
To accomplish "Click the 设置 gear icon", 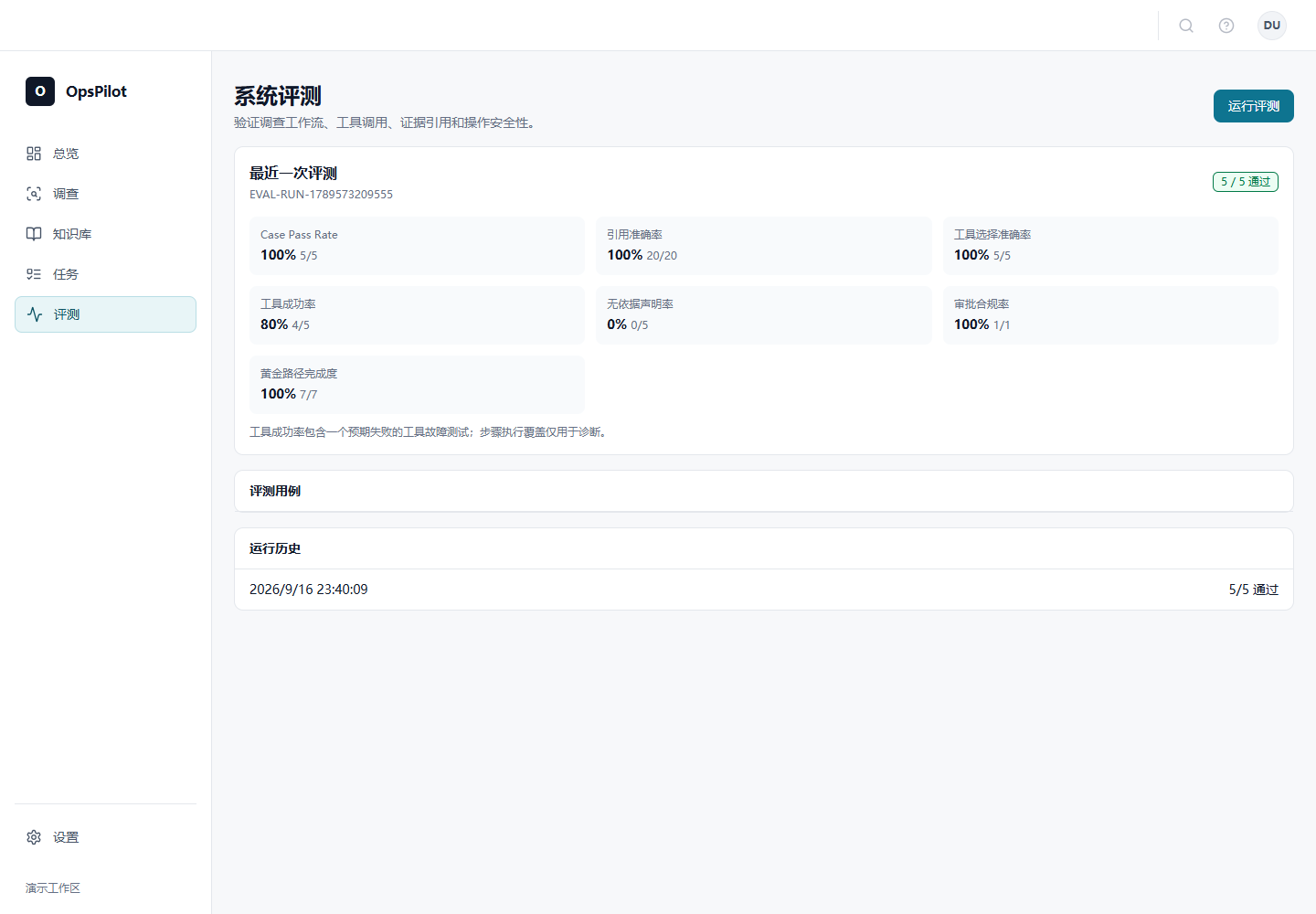I will pyautogui.click(x=34, y=837).
